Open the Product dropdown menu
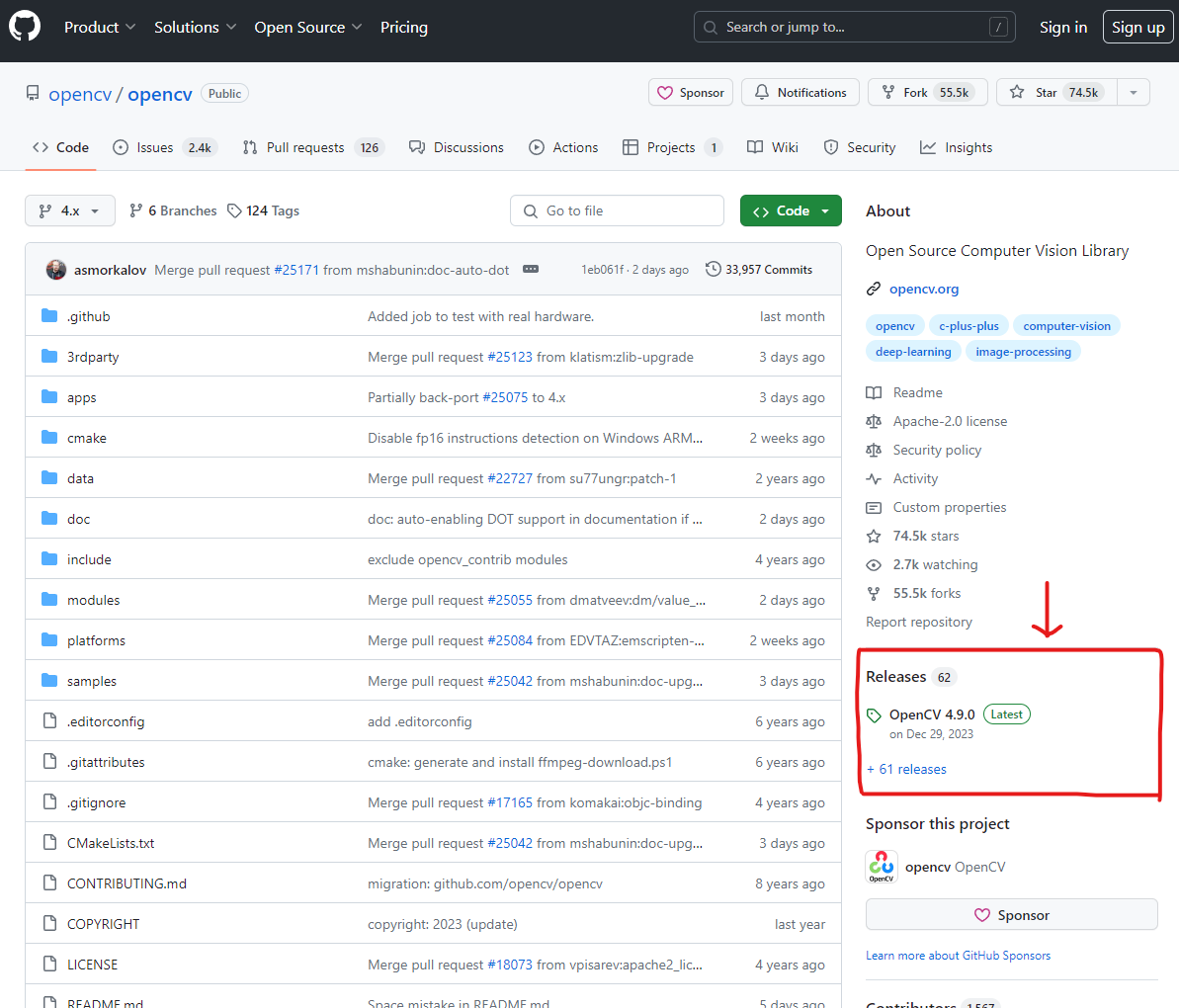Screen dimensions: 1179x1008 [x=99, y=27]
